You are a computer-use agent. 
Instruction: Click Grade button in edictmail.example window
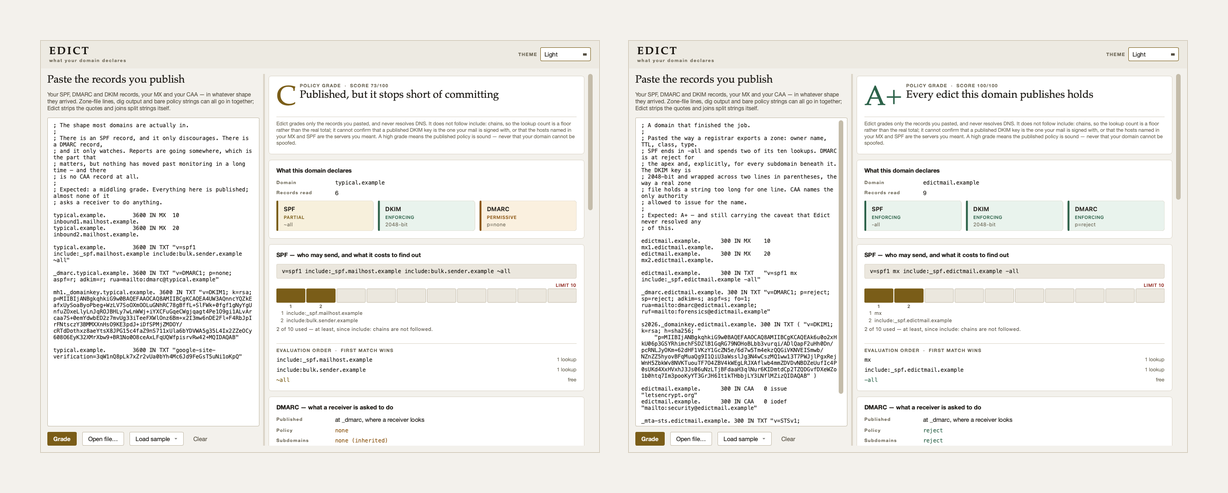click(x=650, y=439)
